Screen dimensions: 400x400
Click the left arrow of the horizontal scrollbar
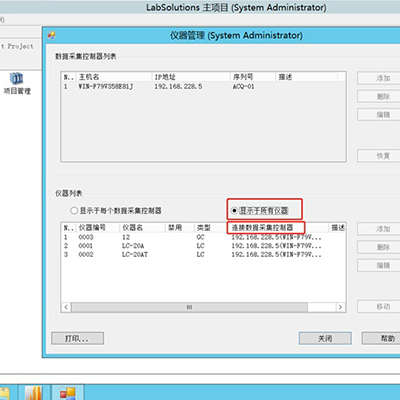click(66, 307)
